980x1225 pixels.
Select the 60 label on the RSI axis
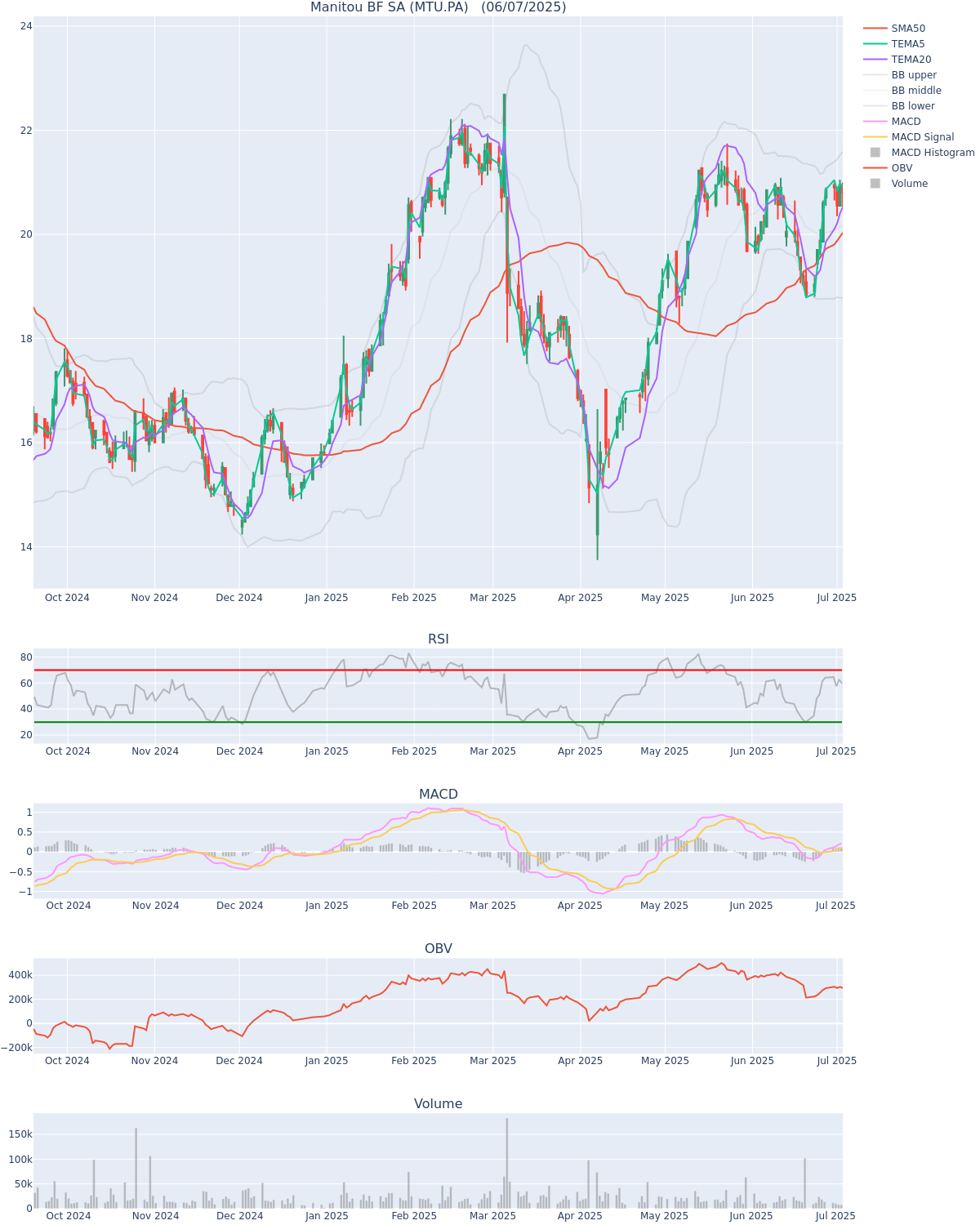[26, 684]
